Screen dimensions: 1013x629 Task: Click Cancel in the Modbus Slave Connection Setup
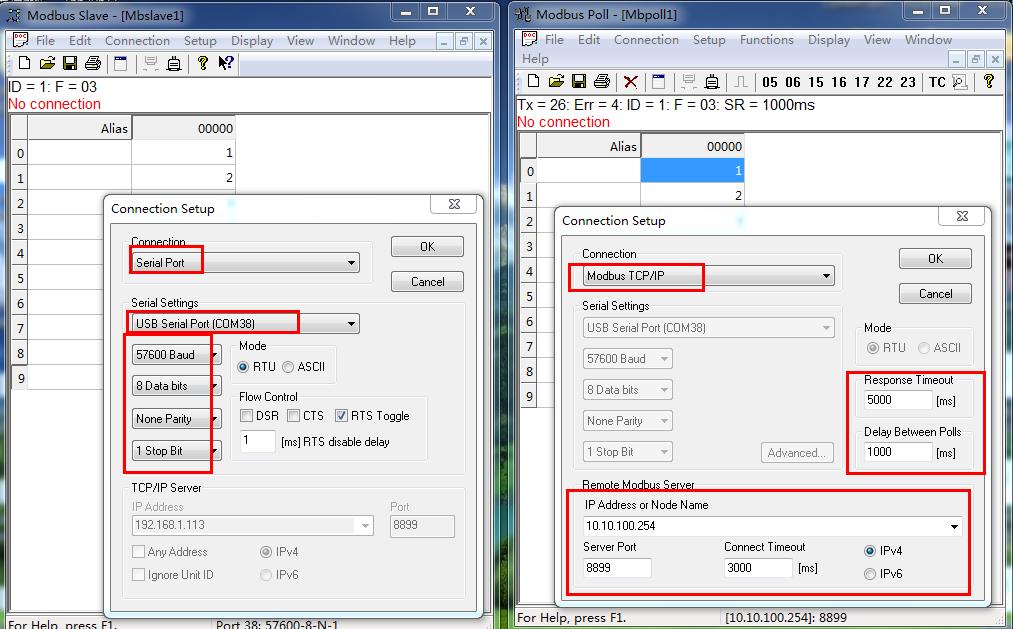point(427,282)
